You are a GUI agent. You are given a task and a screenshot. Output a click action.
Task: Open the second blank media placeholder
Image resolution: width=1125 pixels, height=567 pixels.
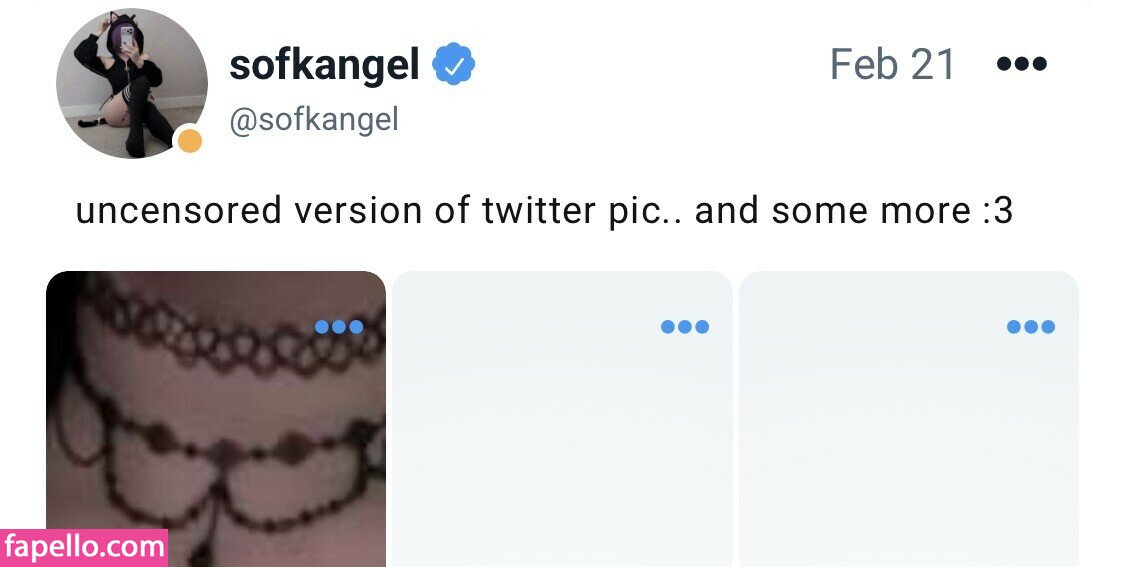pyautogui.click(x=562, y=440)
